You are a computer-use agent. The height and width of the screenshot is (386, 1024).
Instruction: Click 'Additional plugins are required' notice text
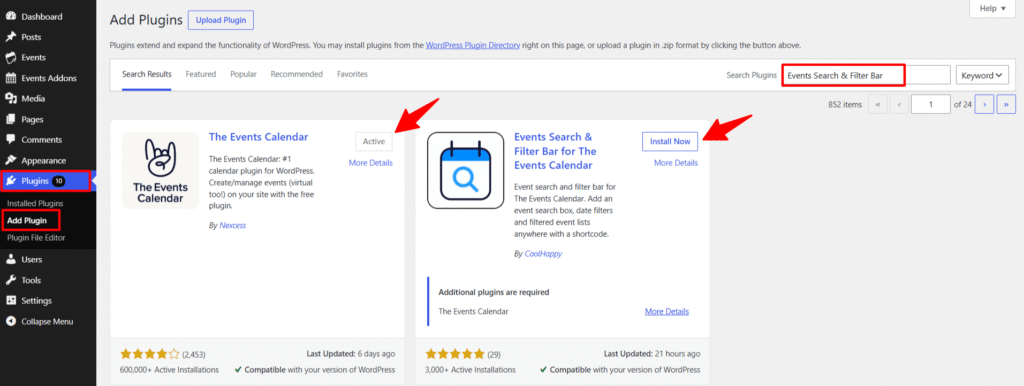494,292
